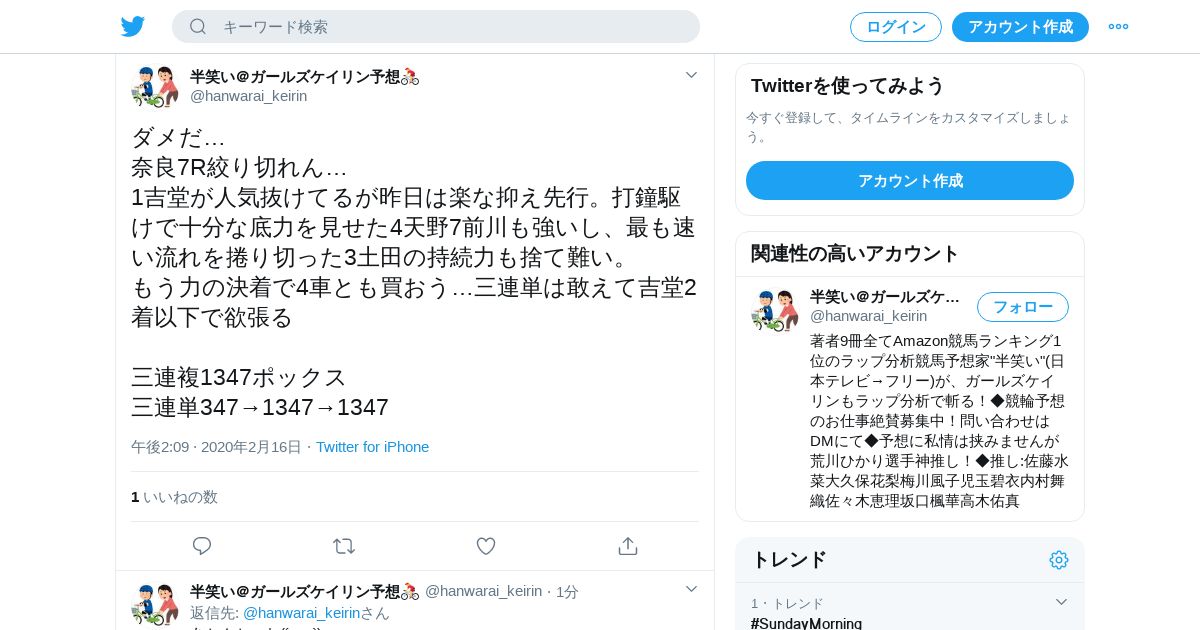Open the Twitter for iPhone link

pyautogui.click(x=372, y=447)
